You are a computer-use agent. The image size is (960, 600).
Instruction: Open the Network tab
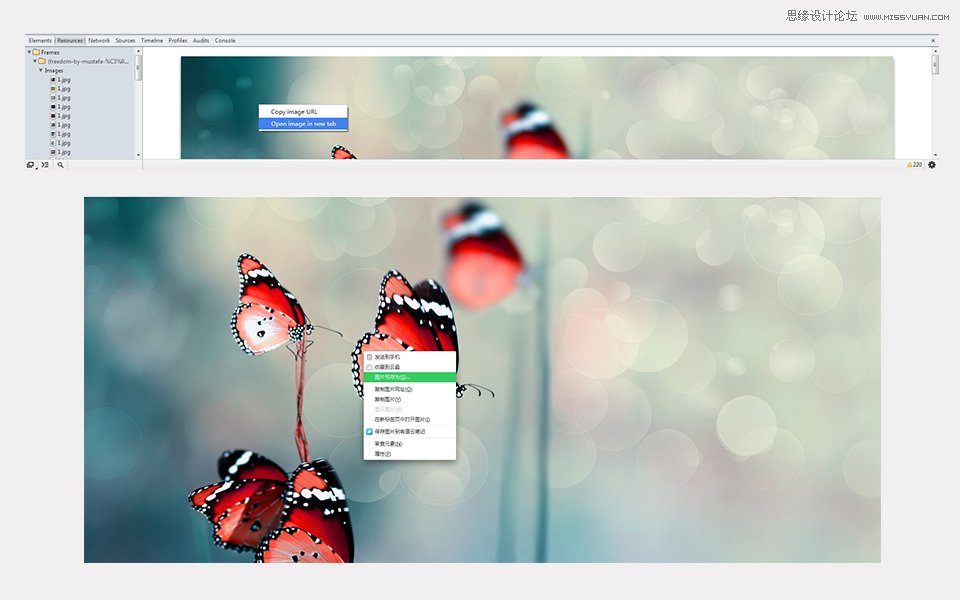(x=99, y=40)
